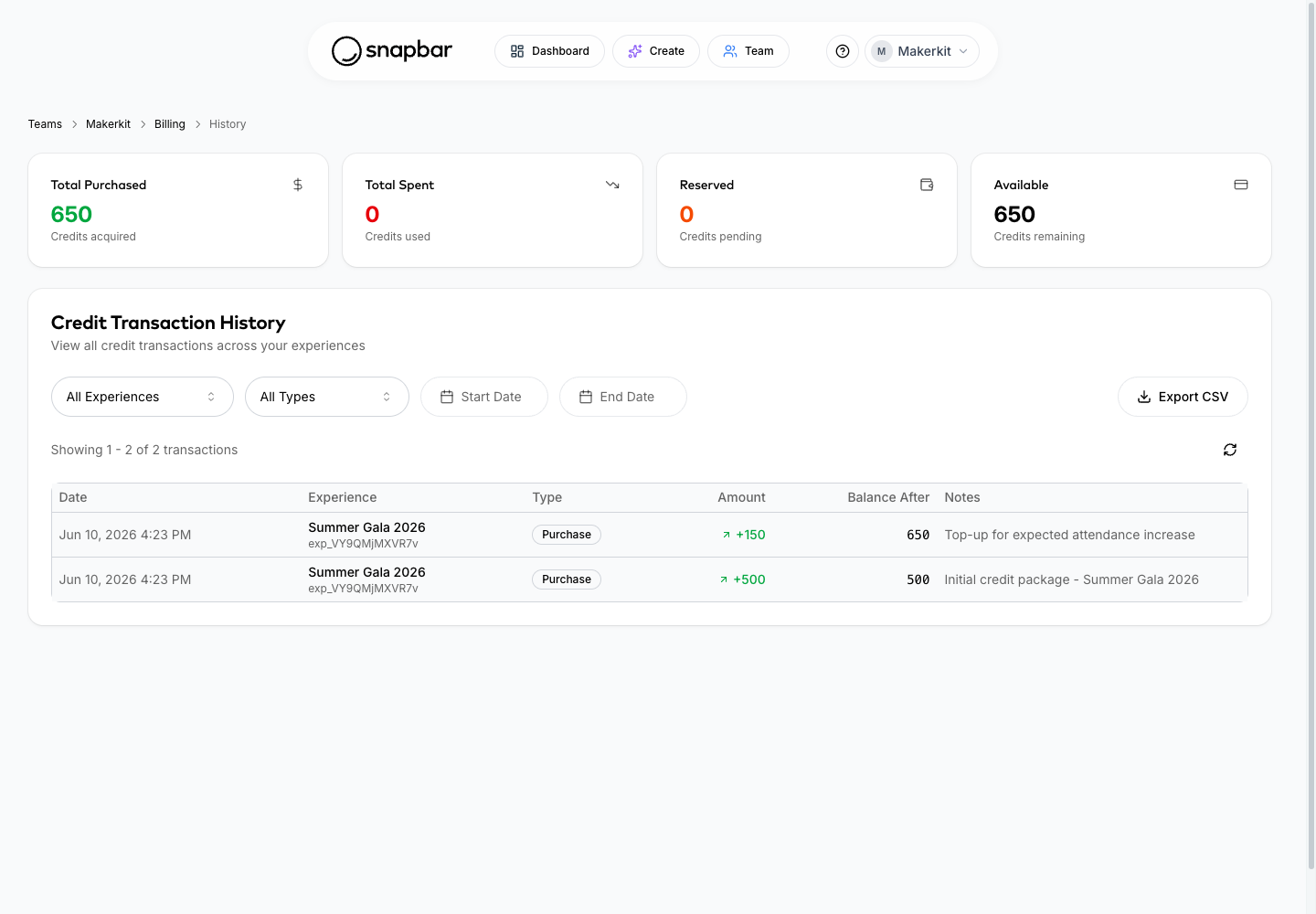The width and height of the screenshot is (1316, 914).
Task: Click the Date column header
Action: pyautogui.click(x=73, y=497)
